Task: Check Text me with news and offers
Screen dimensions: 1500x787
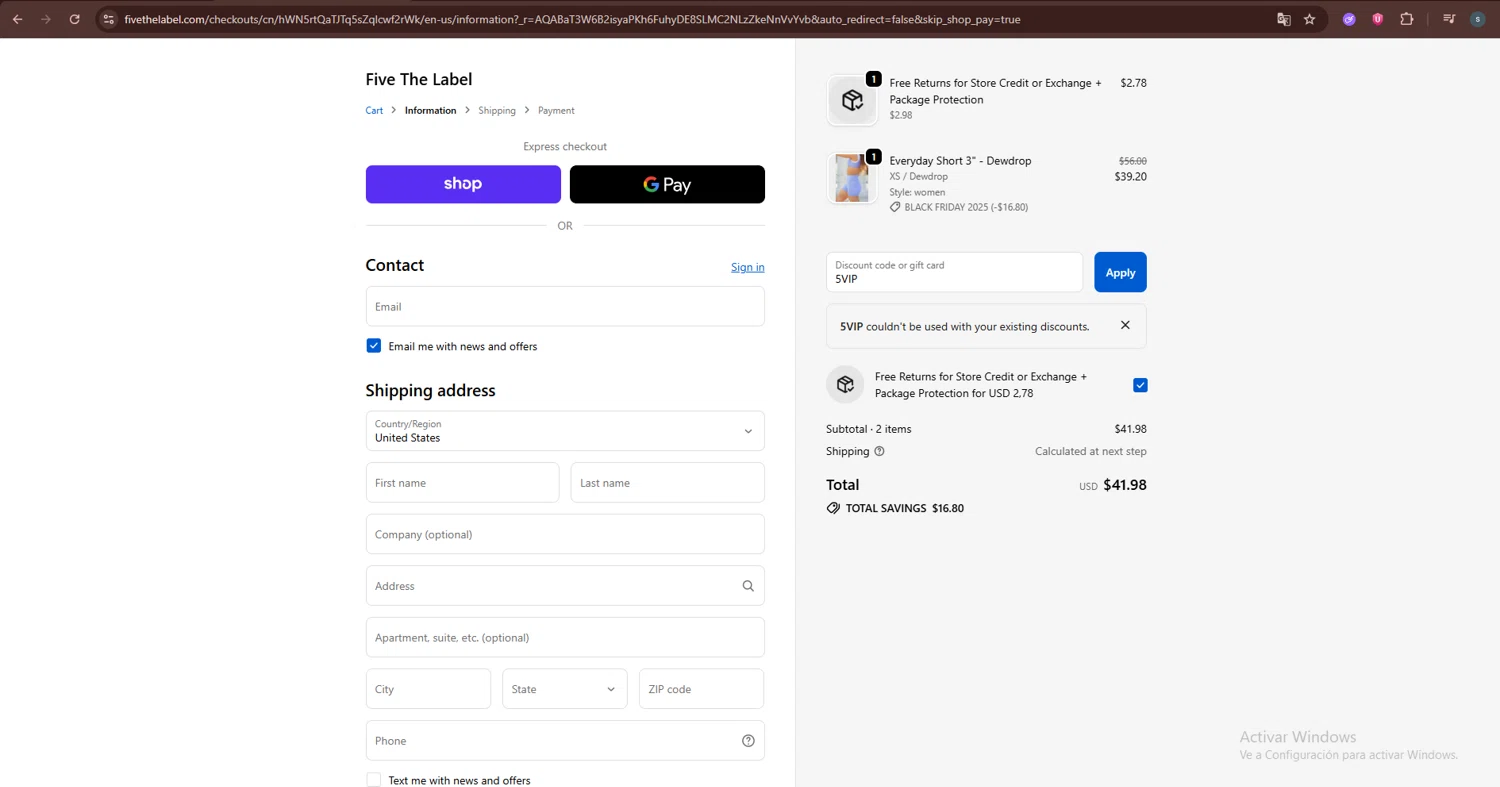Action: coord(374,780)
